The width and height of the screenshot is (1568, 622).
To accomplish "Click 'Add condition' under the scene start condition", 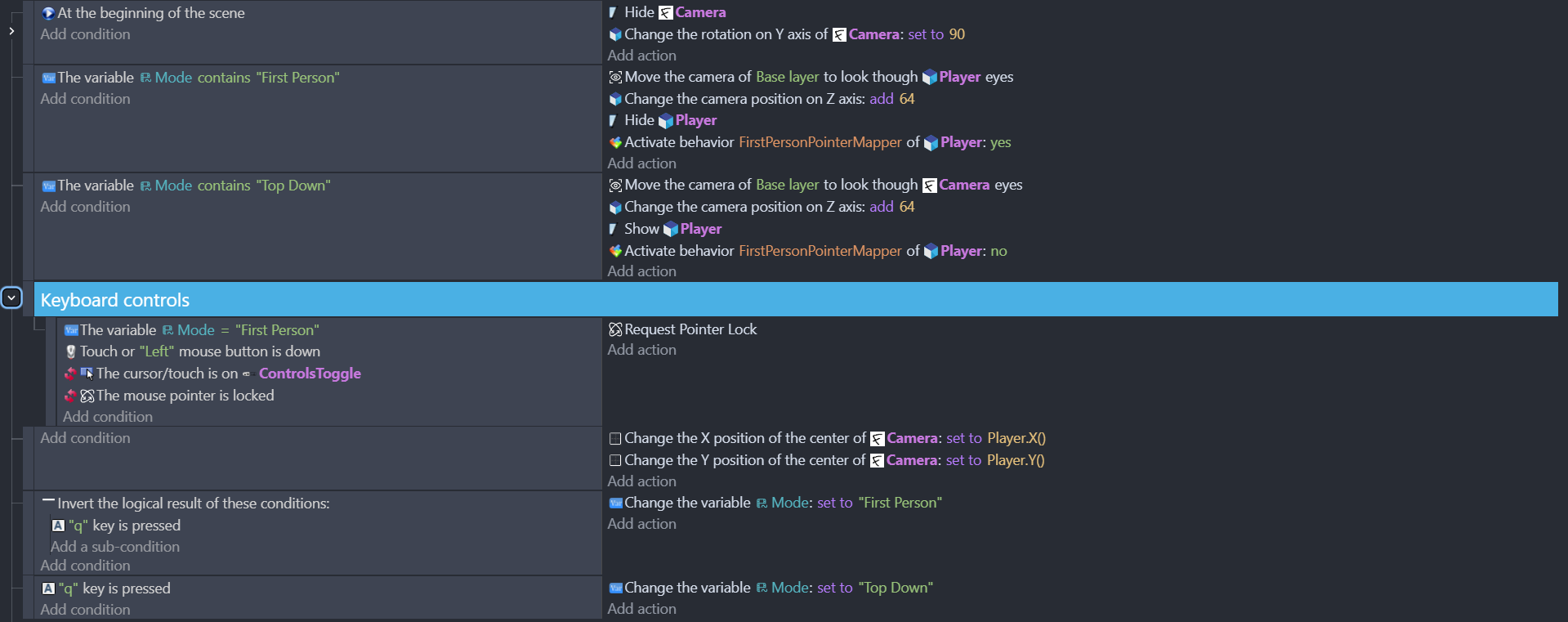I will 85,34.
